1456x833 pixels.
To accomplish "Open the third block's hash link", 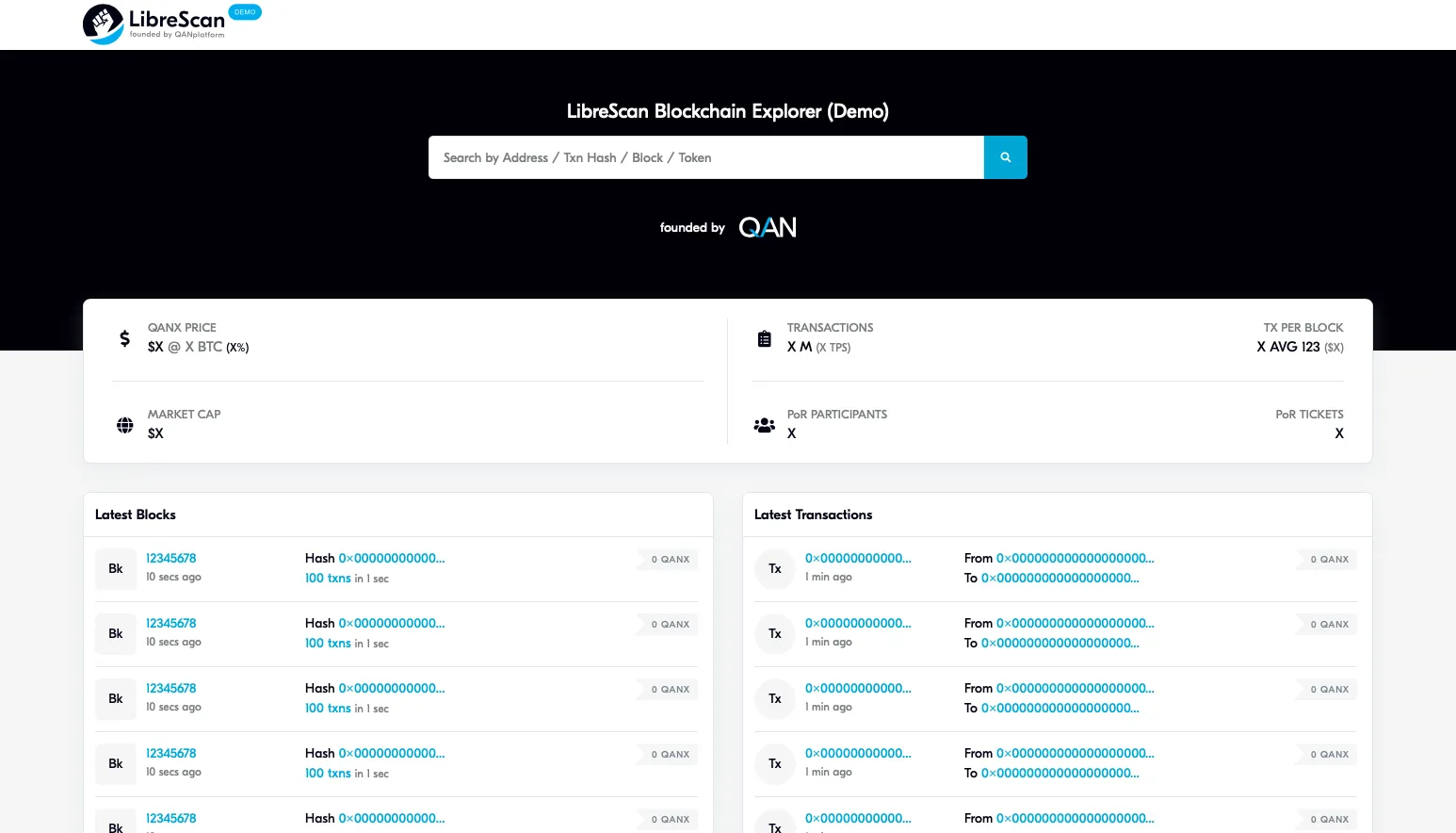I will click(x=392, y=688).
